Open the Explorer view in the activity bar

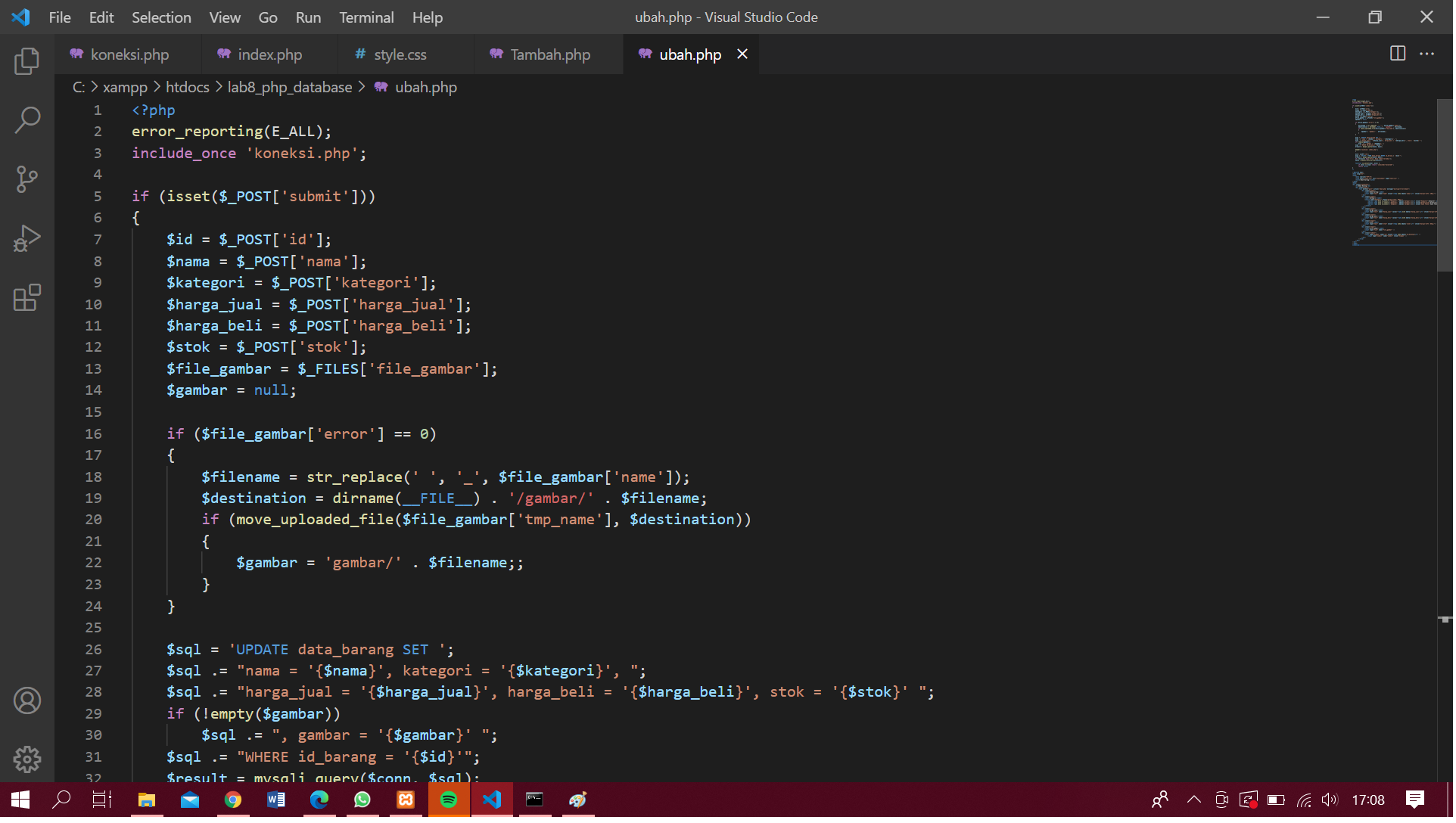point(27,61)
